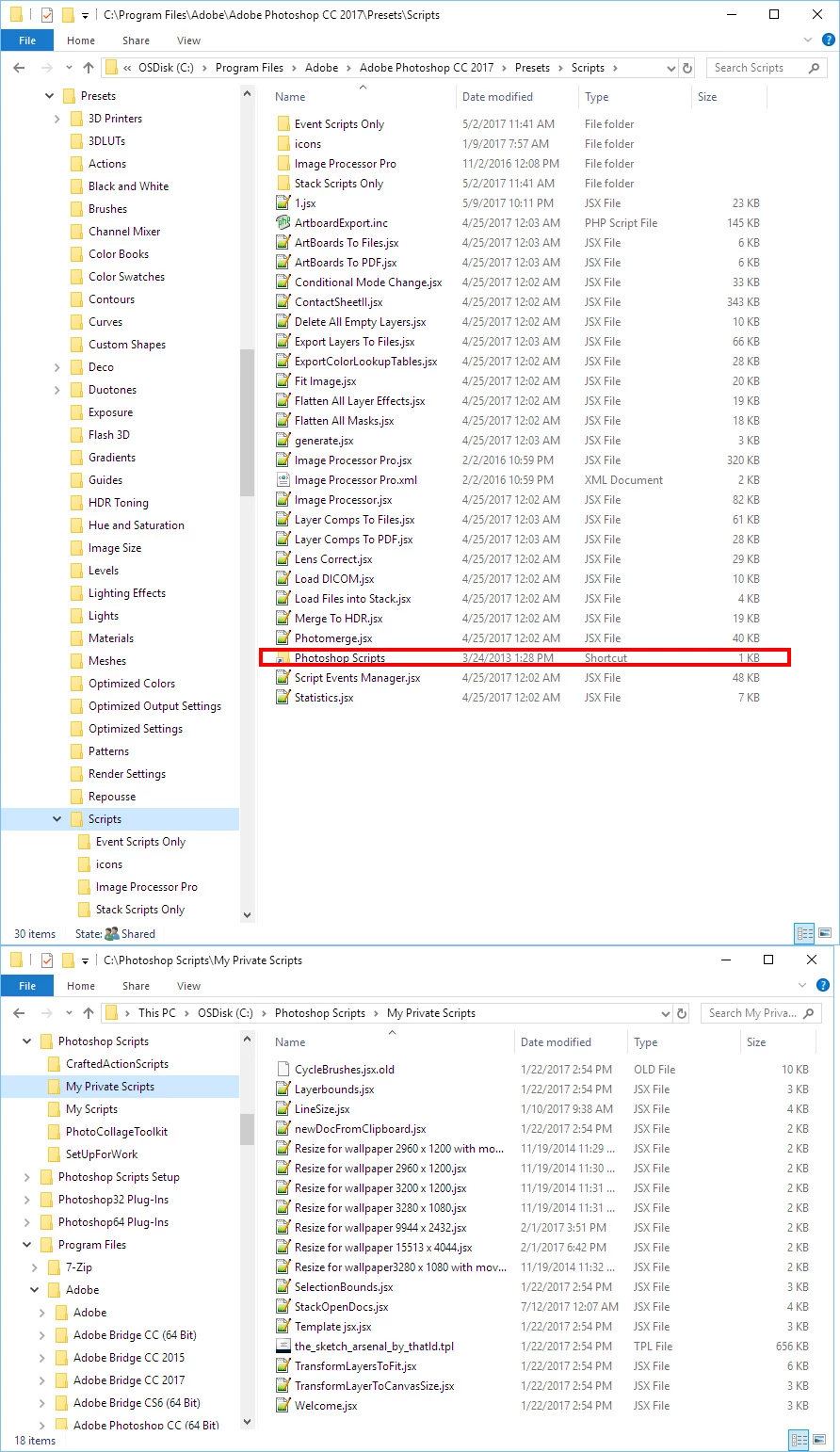This screenshot has height=1452, width=840.
Task: Click the Statistics.jsx file icon
Action: coord(283,697)
